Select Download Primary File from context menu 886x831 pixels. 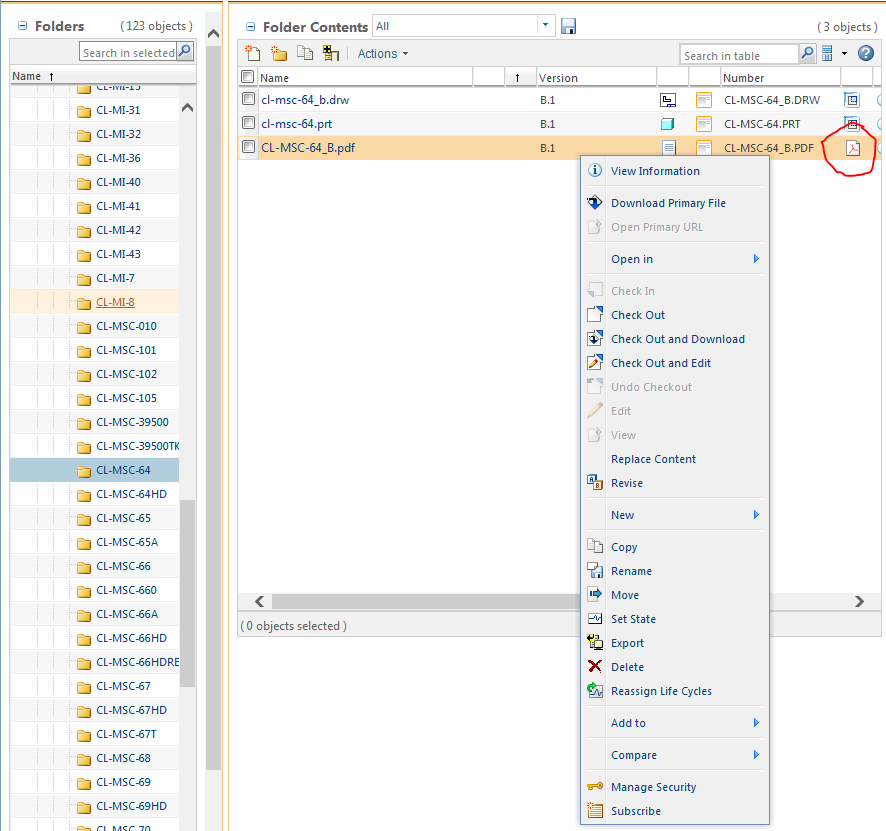click(x=668, y=203)
